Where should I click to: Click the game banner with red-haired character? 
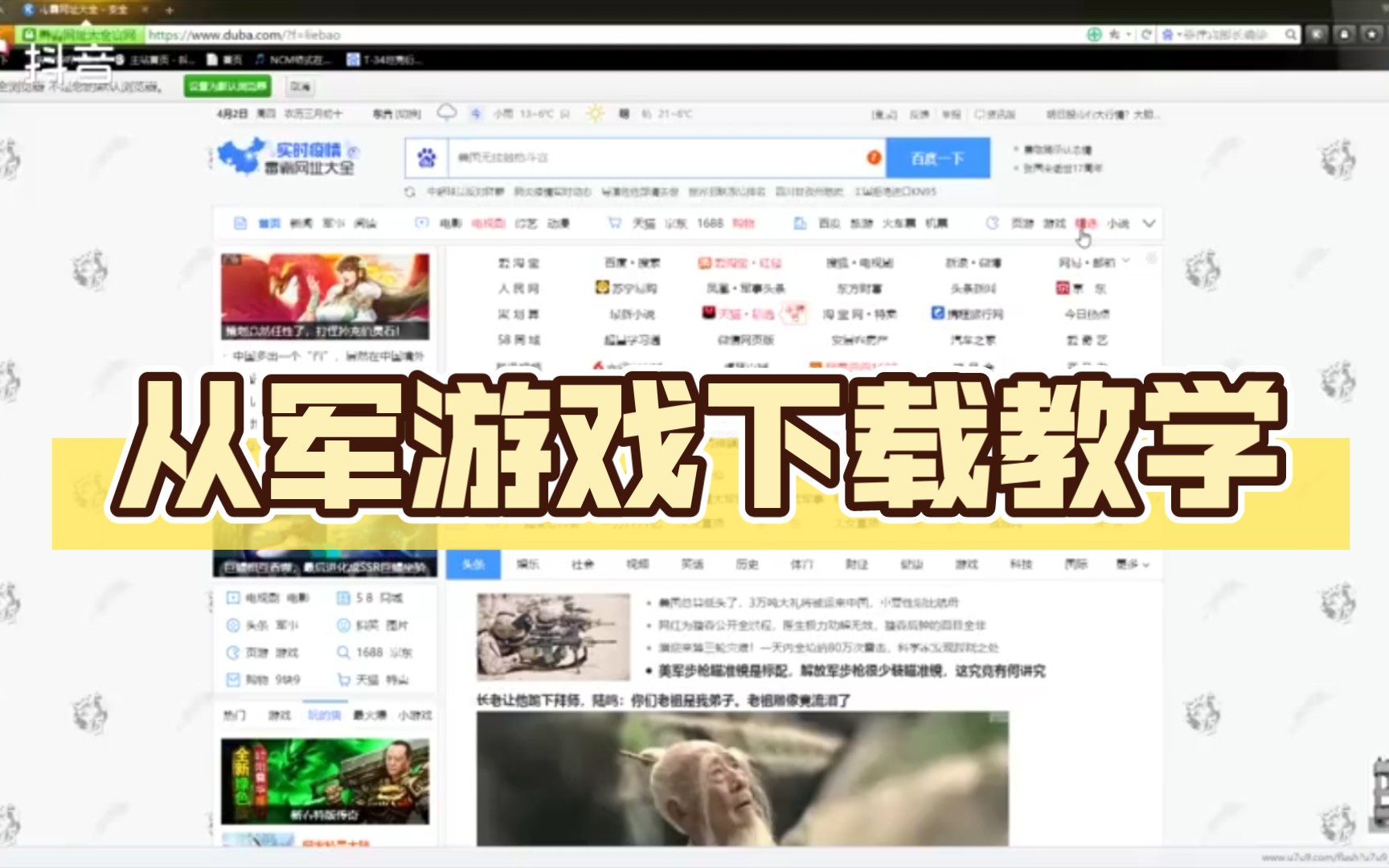click(x=326, y=297)
